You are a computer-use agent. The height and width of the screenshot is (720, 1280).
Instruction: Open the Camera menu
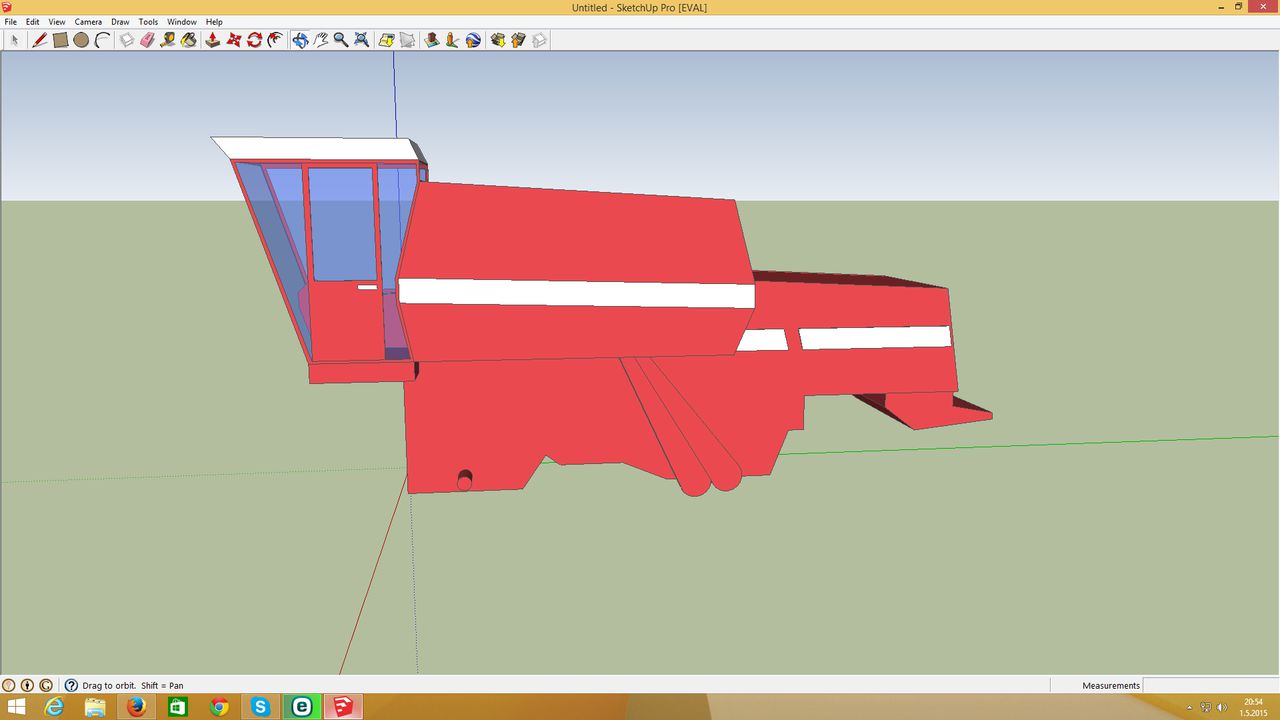[x=88, y=22]
